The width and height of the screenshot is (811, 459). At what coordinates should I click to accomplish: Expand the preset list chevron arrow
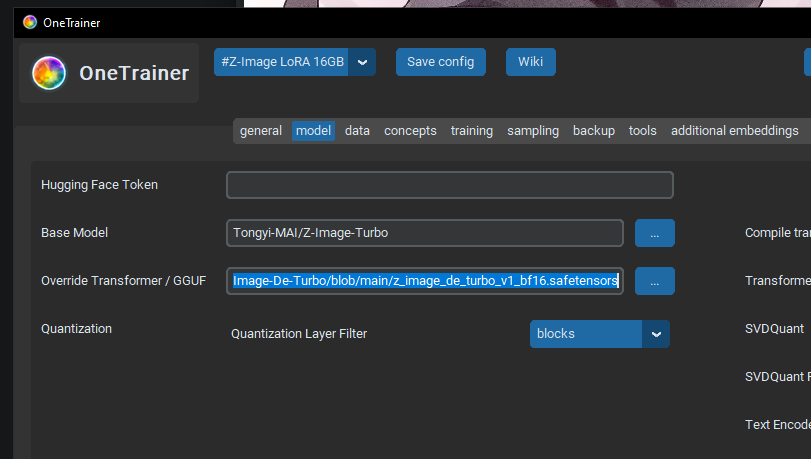[362, 62]
